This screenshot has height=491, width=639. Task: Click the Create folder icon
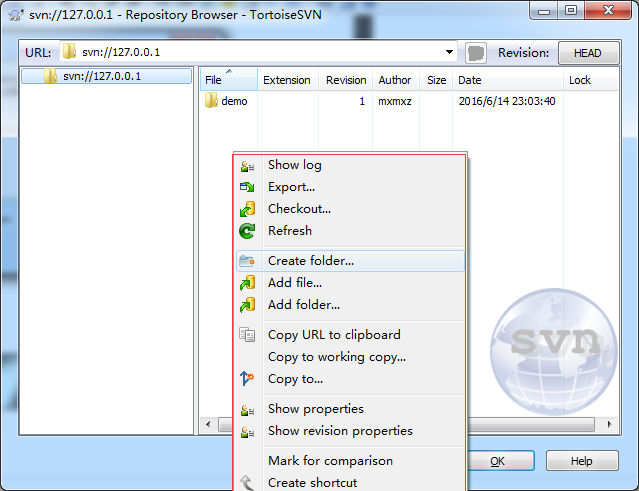pos(247,261)
